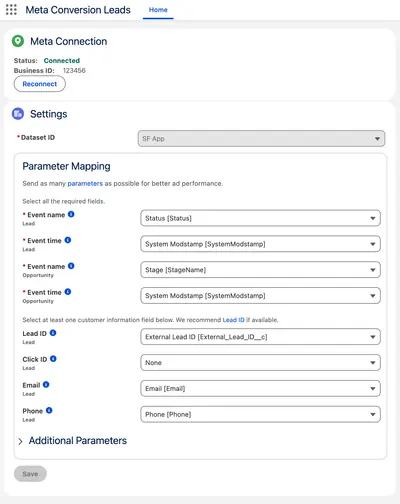Open Lead Event name Status dropdown
The width and height of the screenshot is (400, 504).
(260, 218)
